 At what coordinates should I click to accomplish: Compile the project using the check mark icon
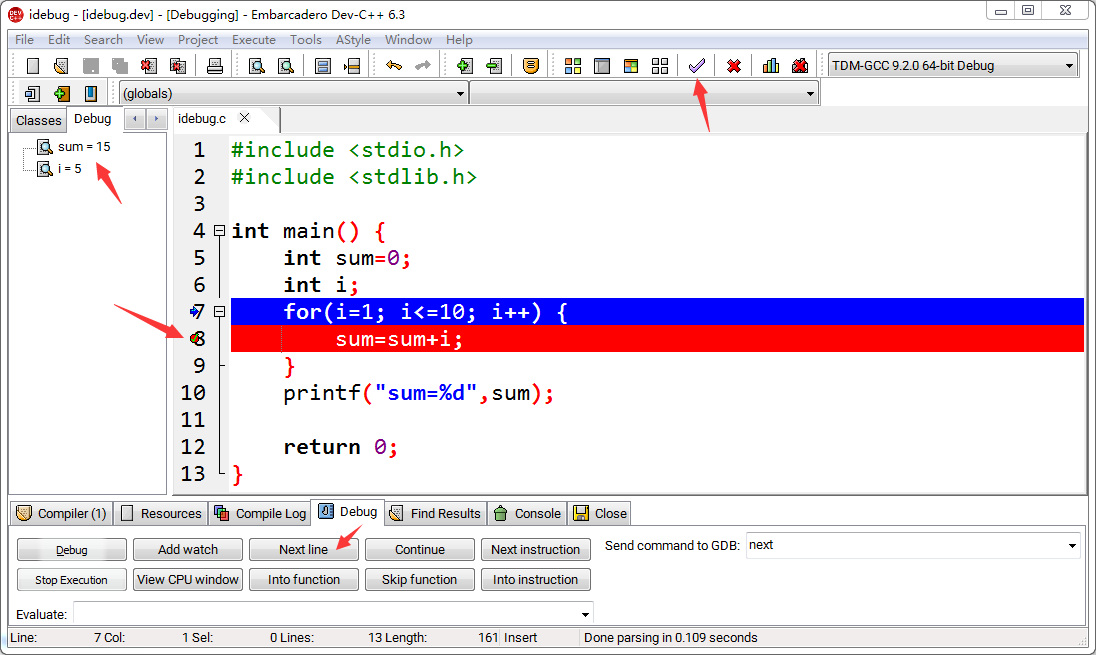(x=697, y=65)
